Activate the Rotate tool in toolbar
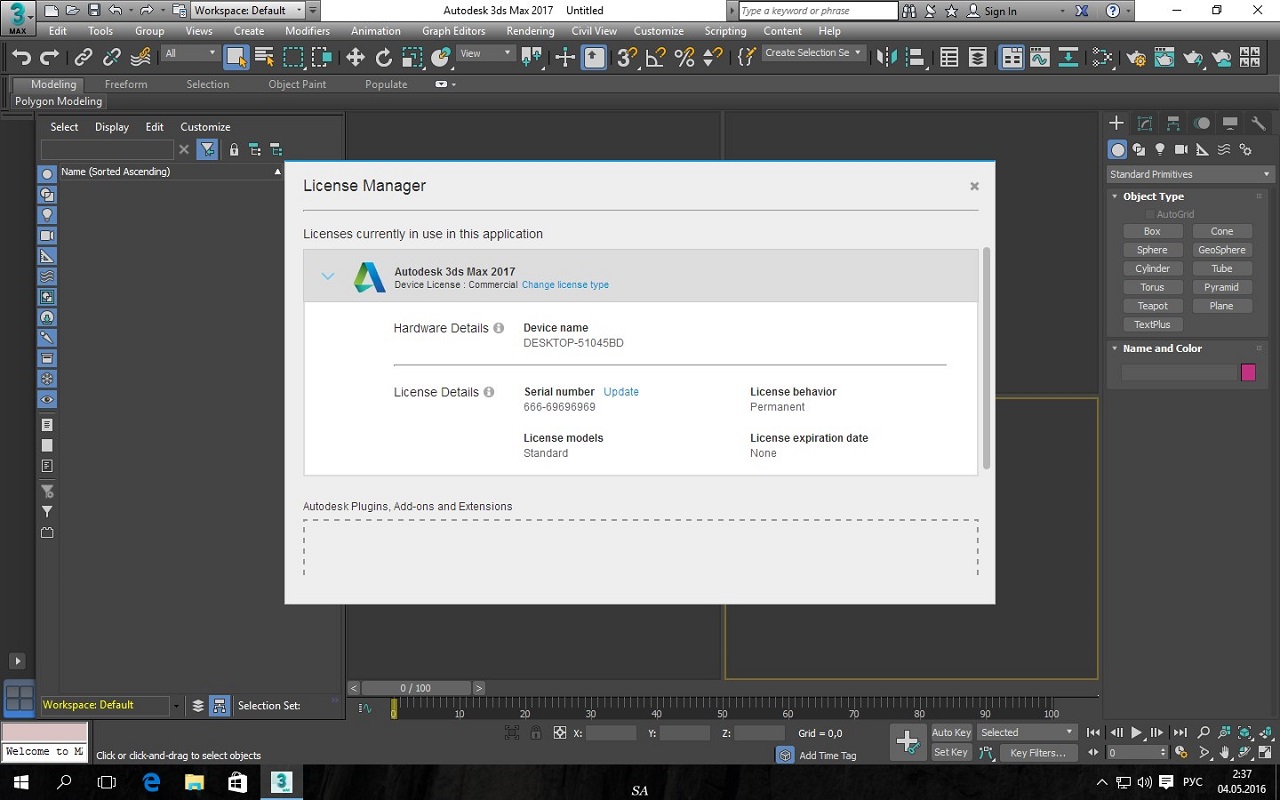Image resolution: width=1280 pixels, height=800 pixels. [383, 58]
